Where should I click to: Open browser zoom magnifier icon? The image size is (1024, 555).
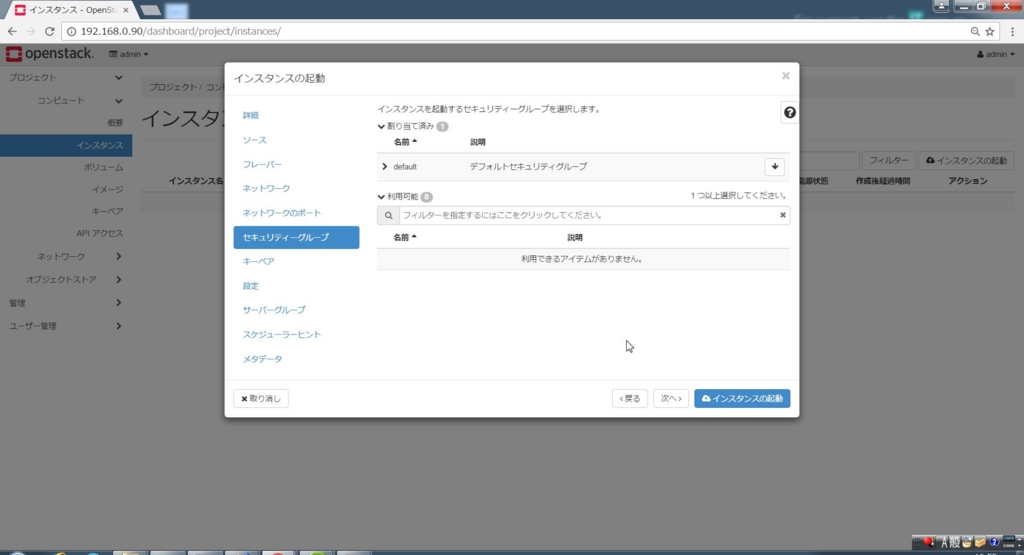point(975,31)
